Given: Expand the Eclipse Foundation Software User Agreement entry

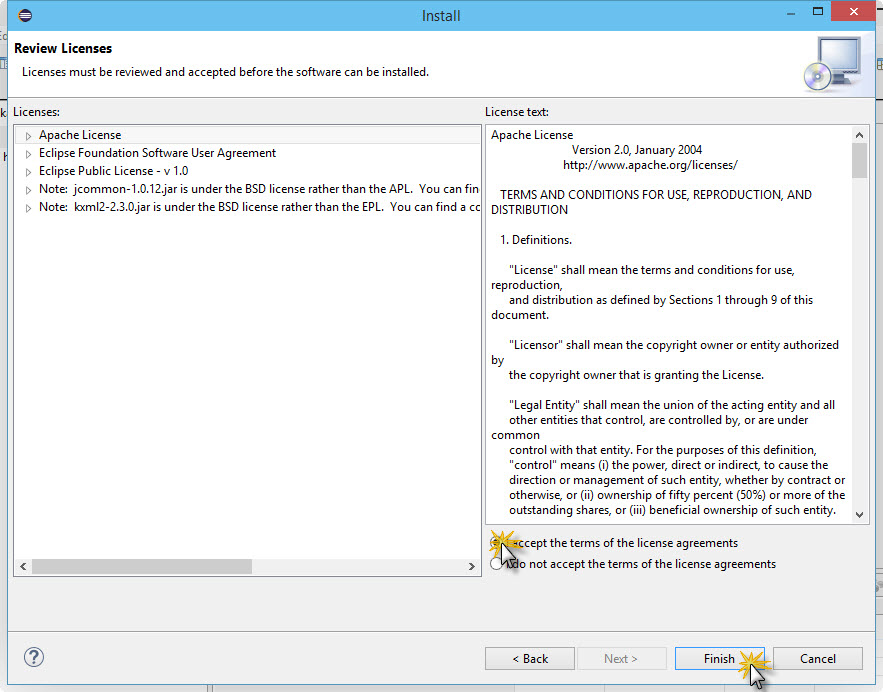Looking at the screenshot, I should click(28, 154).
